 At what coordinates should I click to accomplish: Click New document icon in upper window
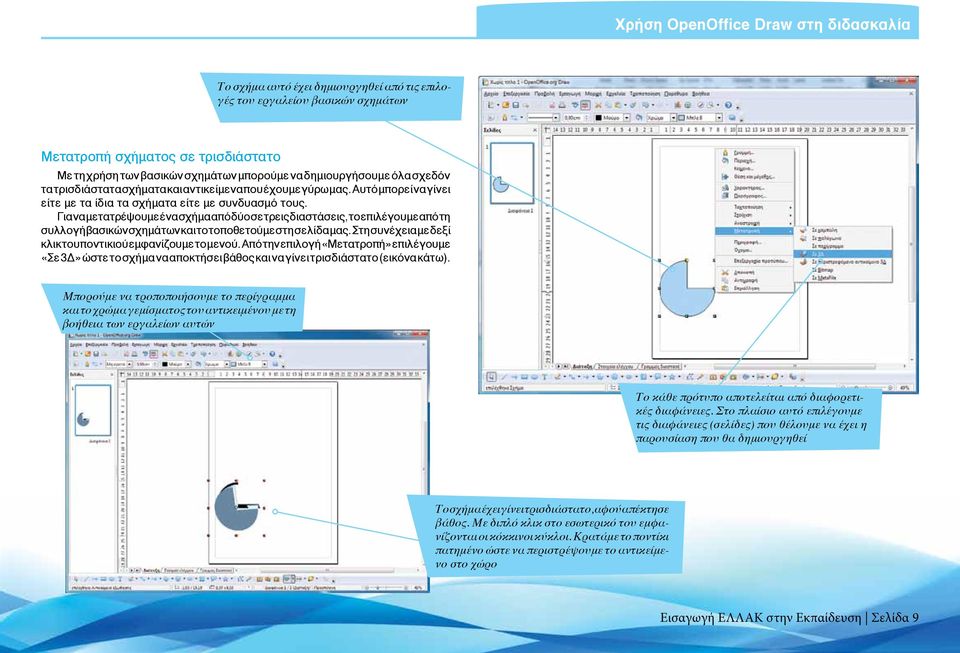[490, 105]
